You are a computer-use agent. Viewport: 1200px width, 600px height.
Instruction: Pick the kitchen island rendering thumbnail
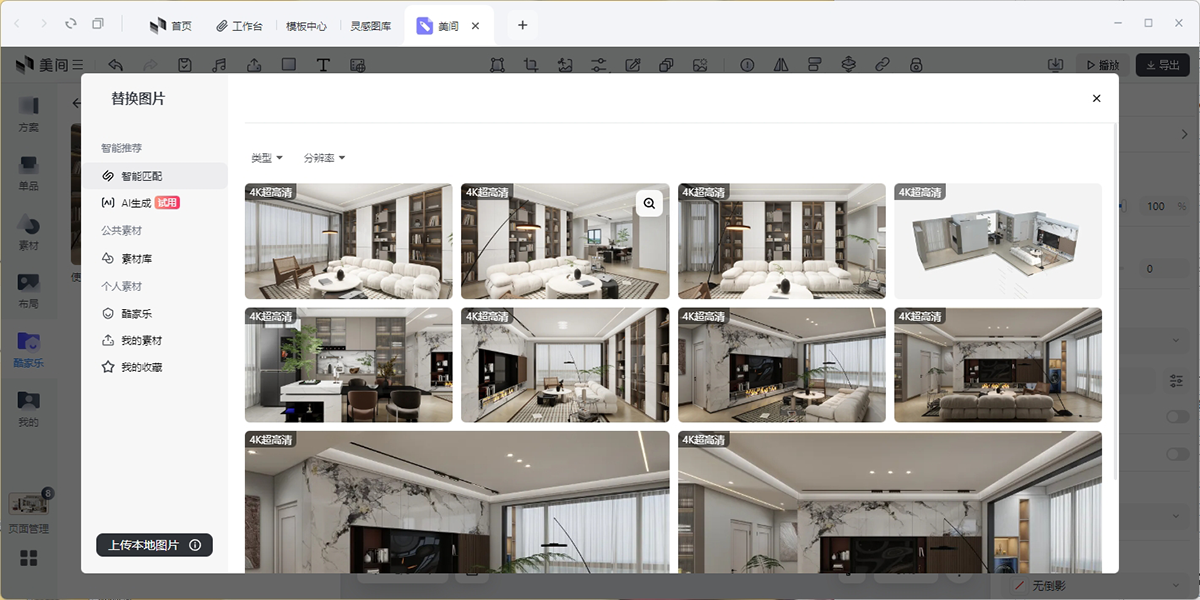(x=348, y=365)
